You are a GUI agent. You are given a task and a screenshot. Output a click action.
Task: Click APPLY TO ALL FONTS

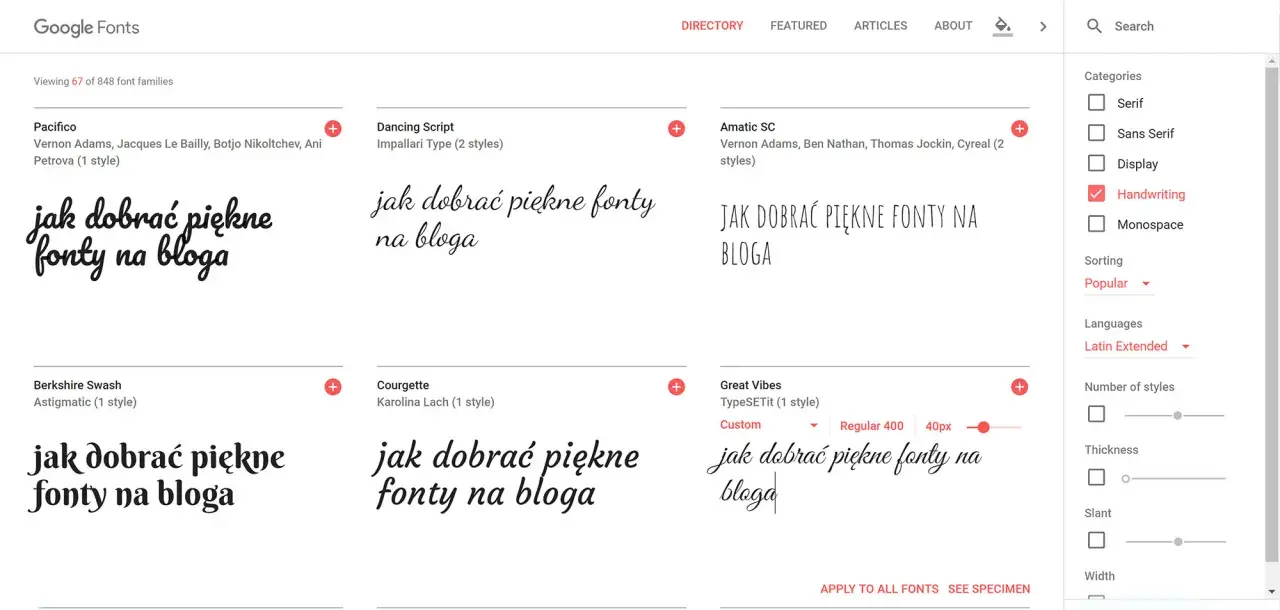pyautogui.click(x=879, y=589)
